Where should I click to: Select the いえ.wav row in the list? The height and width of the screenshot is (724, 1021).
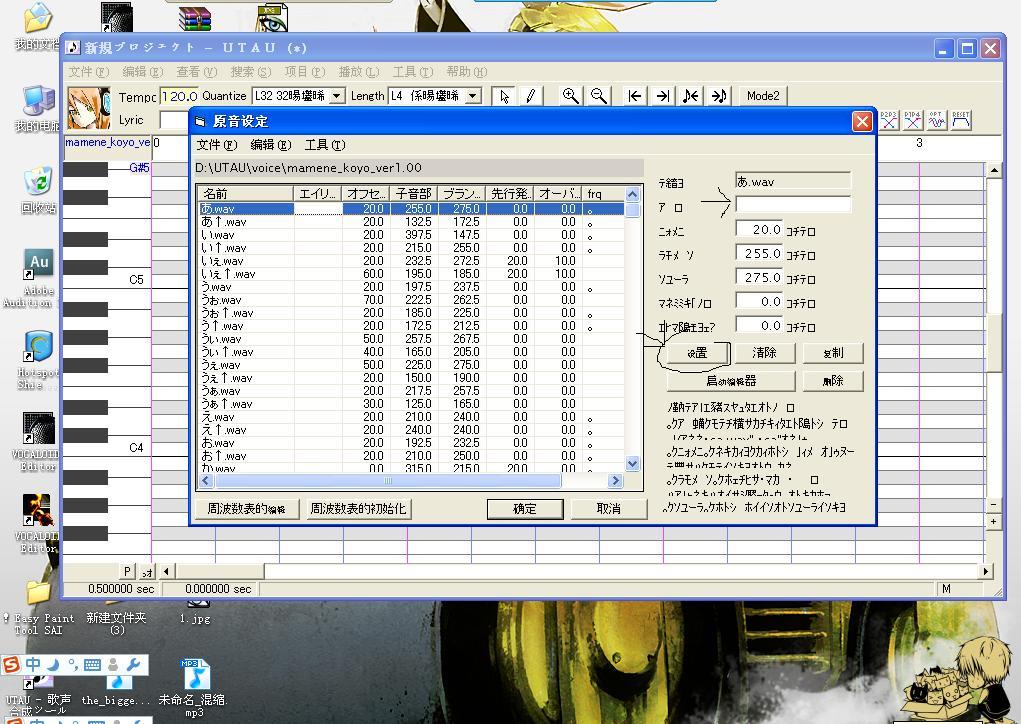click(x=410, y=261)
